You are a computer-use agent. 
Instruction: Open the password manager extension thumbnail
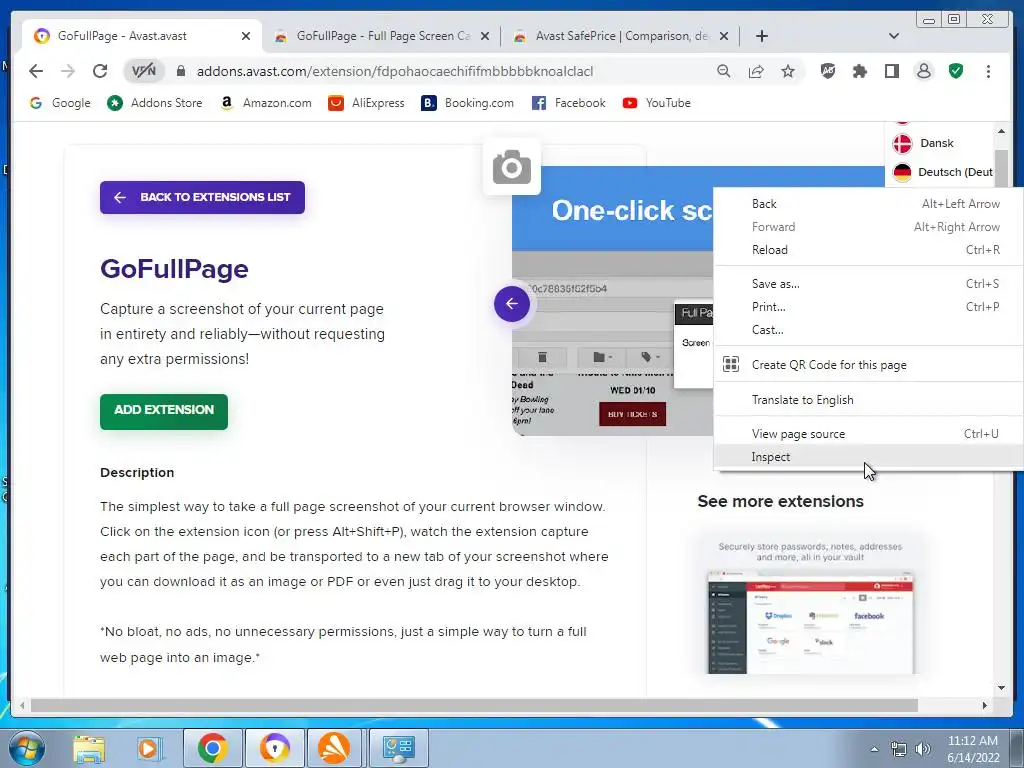(810, 604)
